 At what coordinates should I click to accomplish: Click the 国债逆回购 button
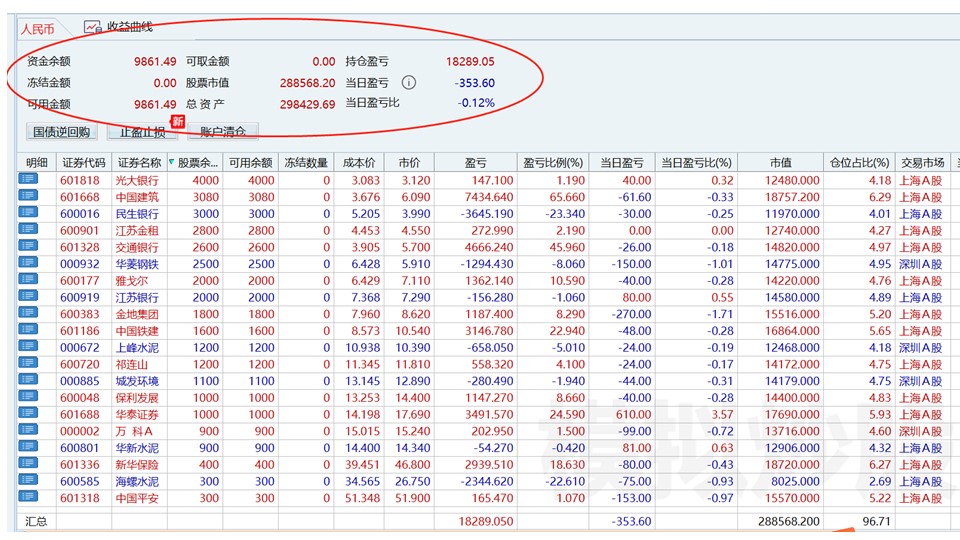pyautogui.click(x=61, y=132)
